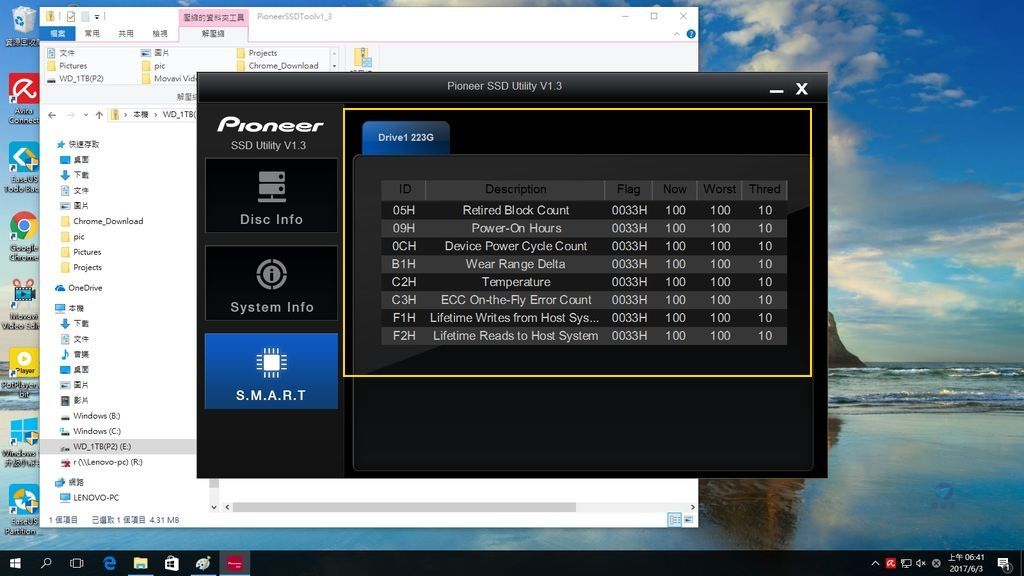Select the S.M.A.R.T section button
This screenshot has height=576, width=1024.
[x=271, y=371]
